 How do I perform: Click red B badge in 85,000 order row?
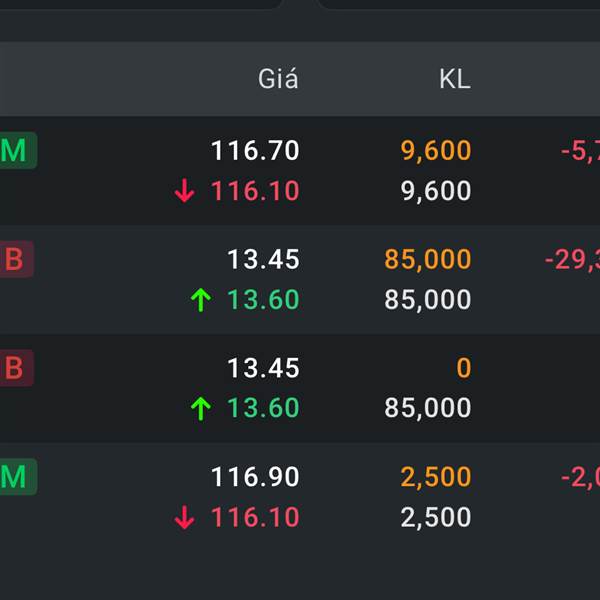(x=15, y=260)
